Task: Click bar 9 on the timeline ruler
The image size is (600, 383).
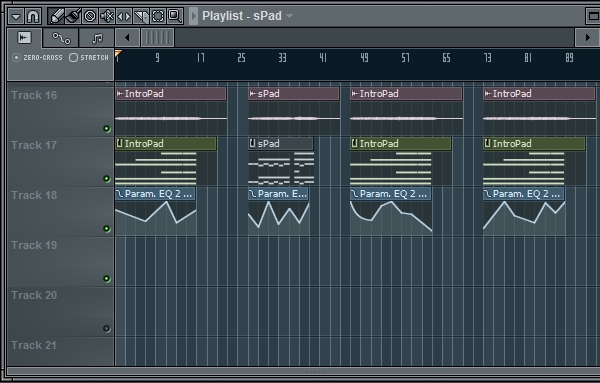Action: tap(157, 58)
